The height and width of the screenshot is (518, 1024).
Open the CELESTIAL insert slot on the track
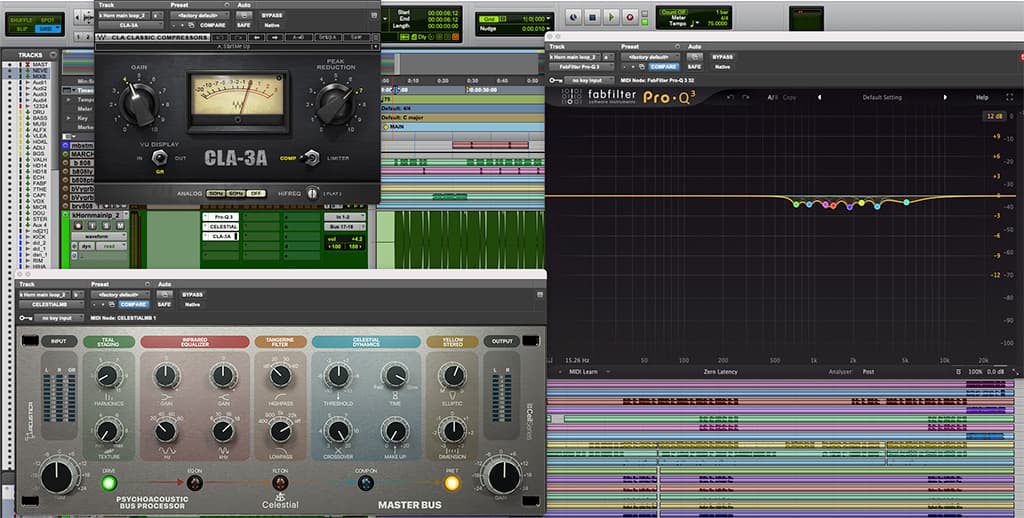(221, 227)
